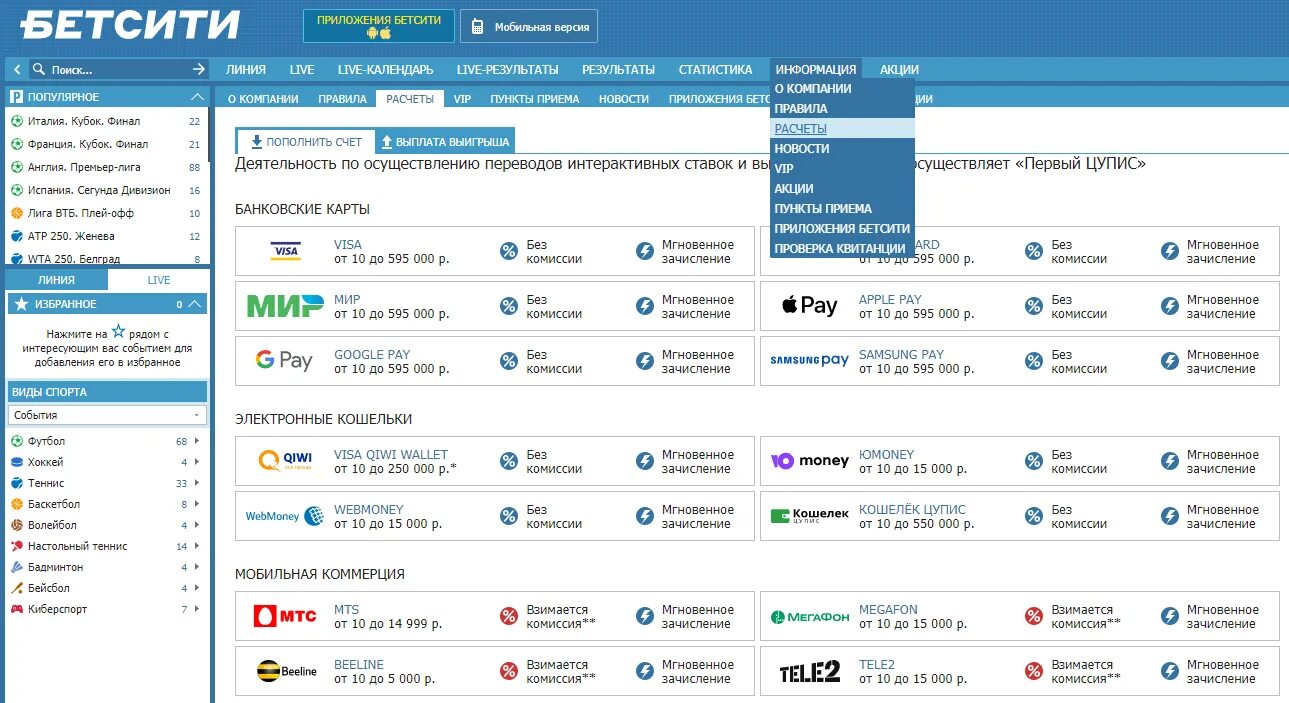
Task: Switch to ВЫПЛАТА ВЫИГРЫША tab
Action: 445,142
